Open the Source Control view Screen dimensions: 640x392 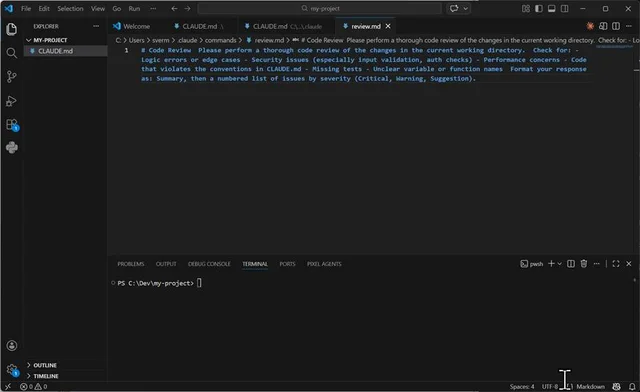point(11,77)
